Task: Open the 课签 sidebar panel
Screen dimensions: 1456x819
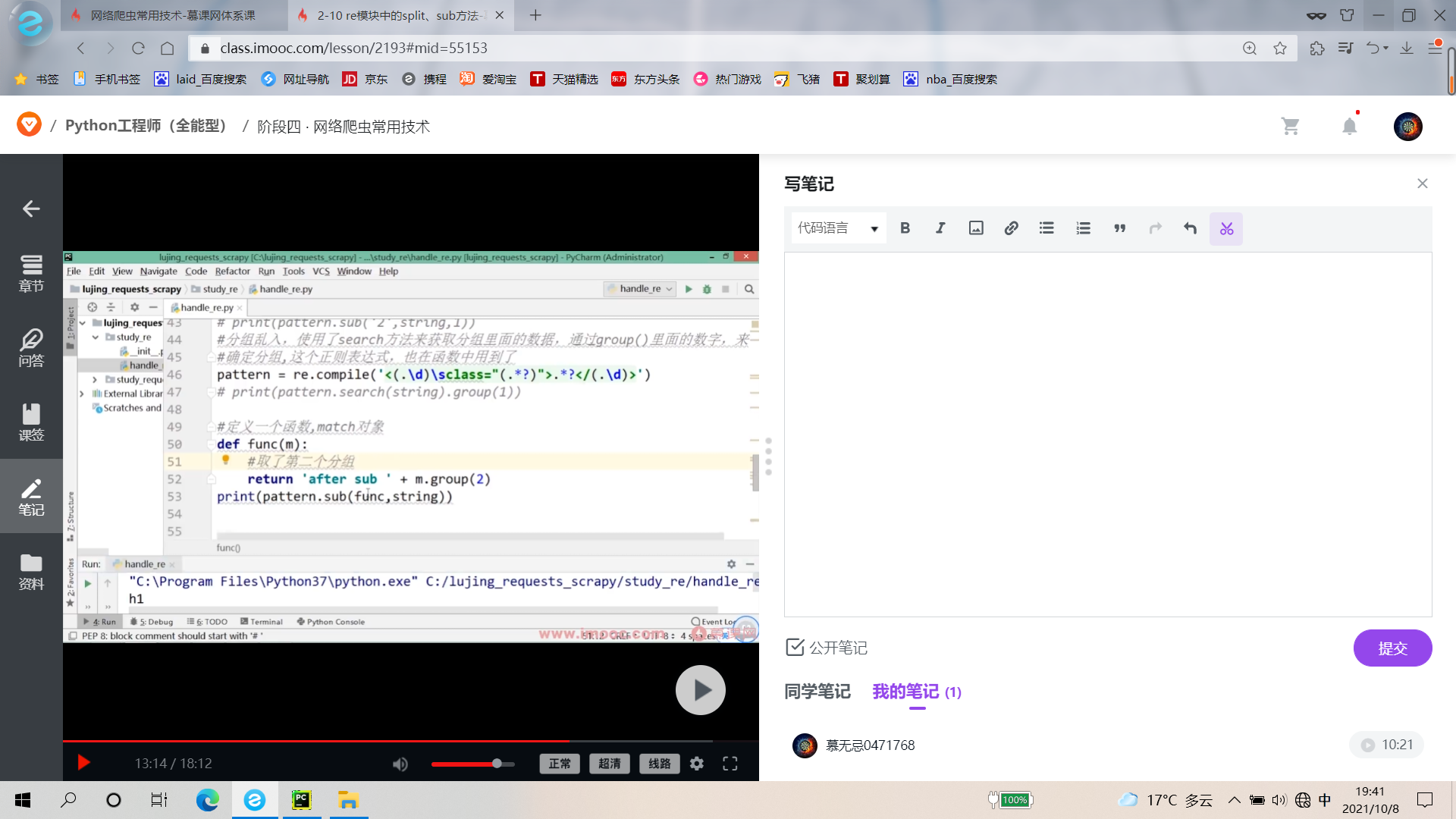Action: pos(31,422)
